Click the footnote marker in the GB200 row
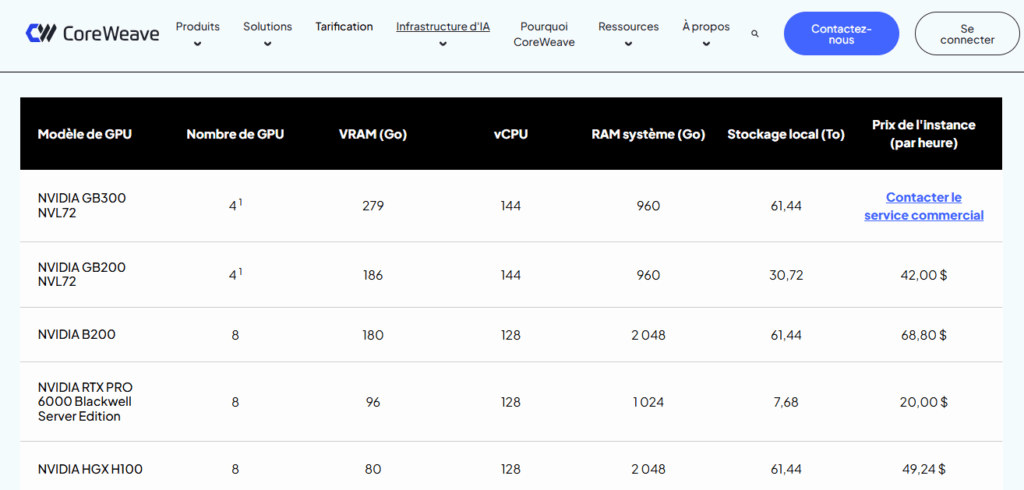 click(x=240, y=271)
